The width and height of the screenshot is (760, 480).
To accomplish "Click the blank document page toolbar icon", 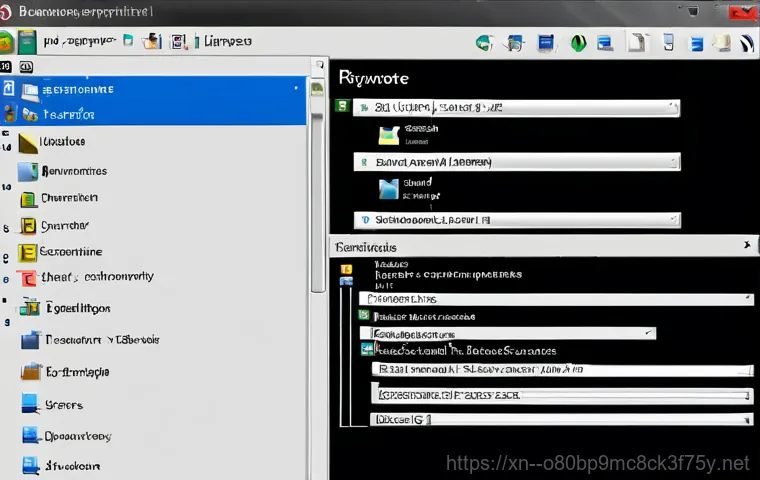I will (x=636, y=42).
